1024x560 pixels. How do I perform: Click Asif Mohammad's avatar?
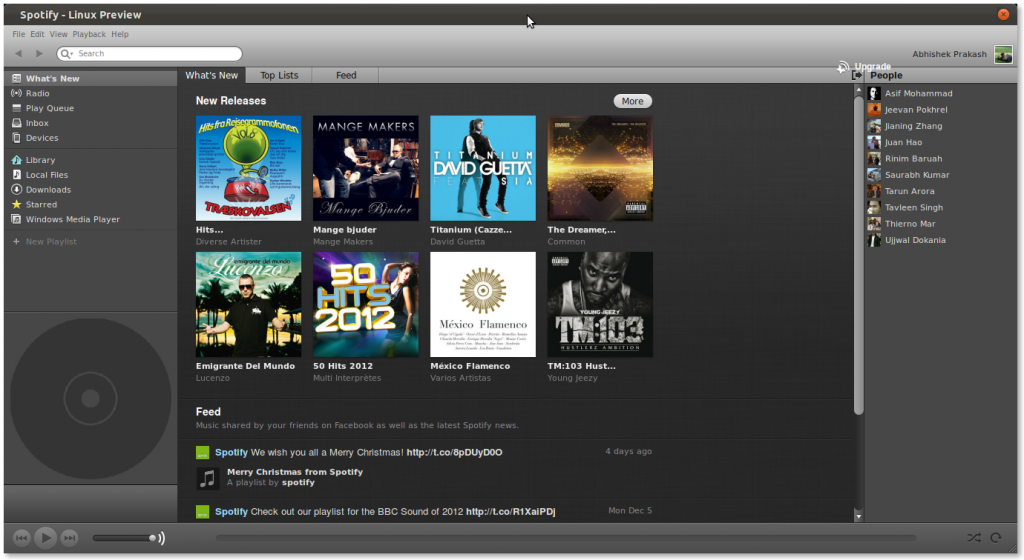pyautogui.click(x=874, y=93)
